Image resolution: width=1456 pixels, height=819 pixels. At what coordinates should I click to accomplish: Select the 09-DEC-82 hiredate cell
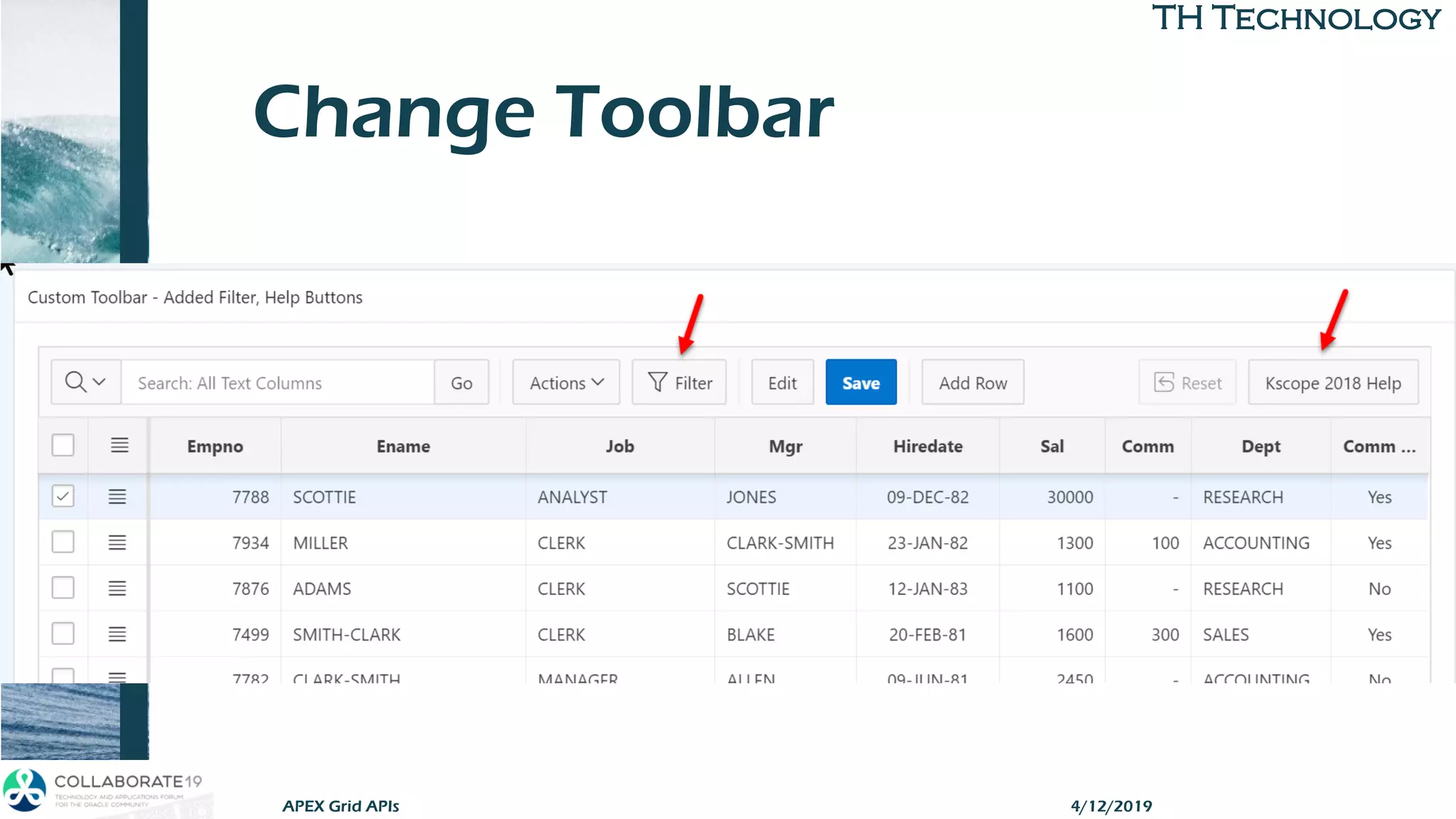coord(928,497)
